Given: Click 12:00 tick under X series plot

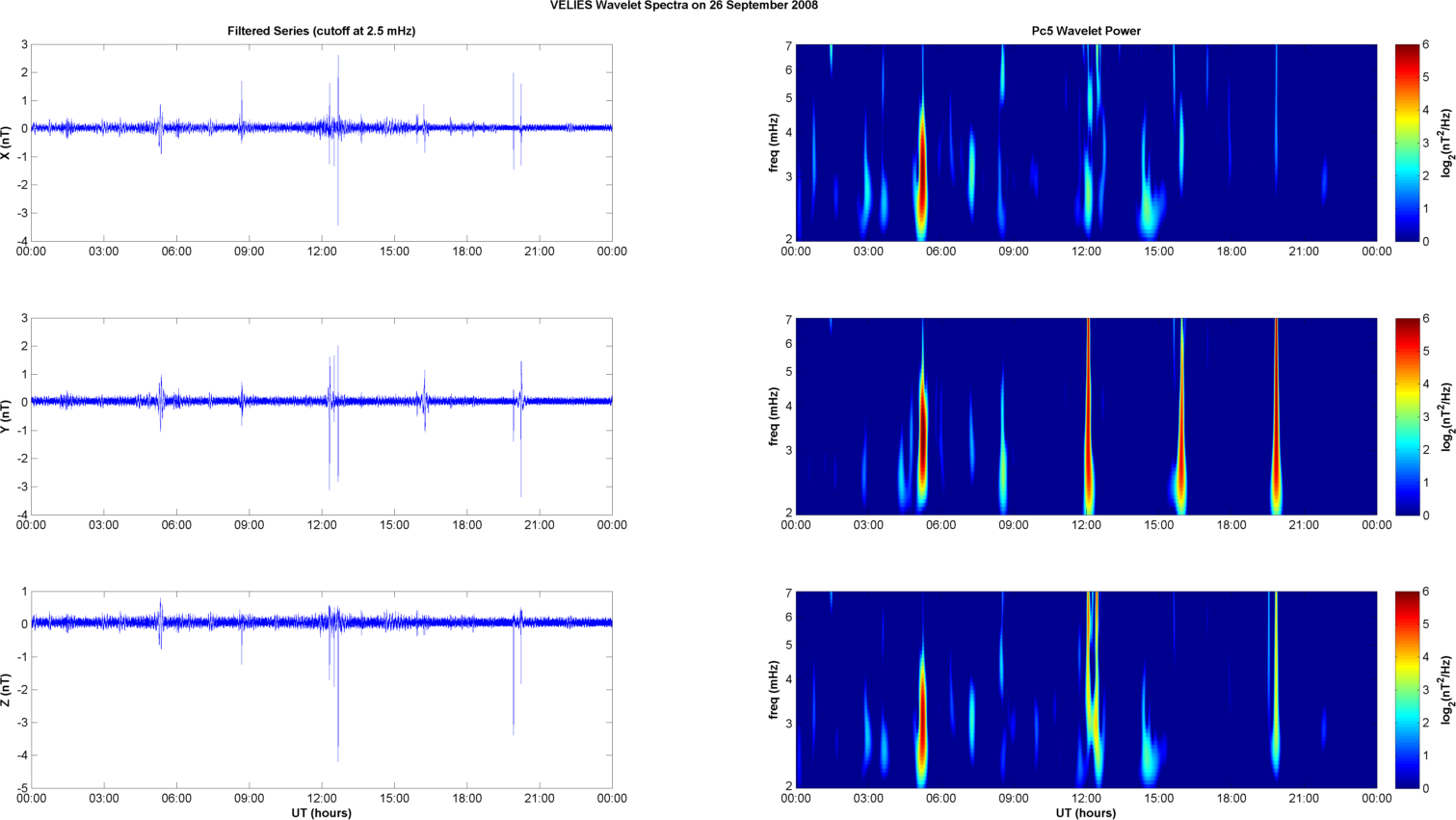Looking at the screenshot, I should (322, 251).
